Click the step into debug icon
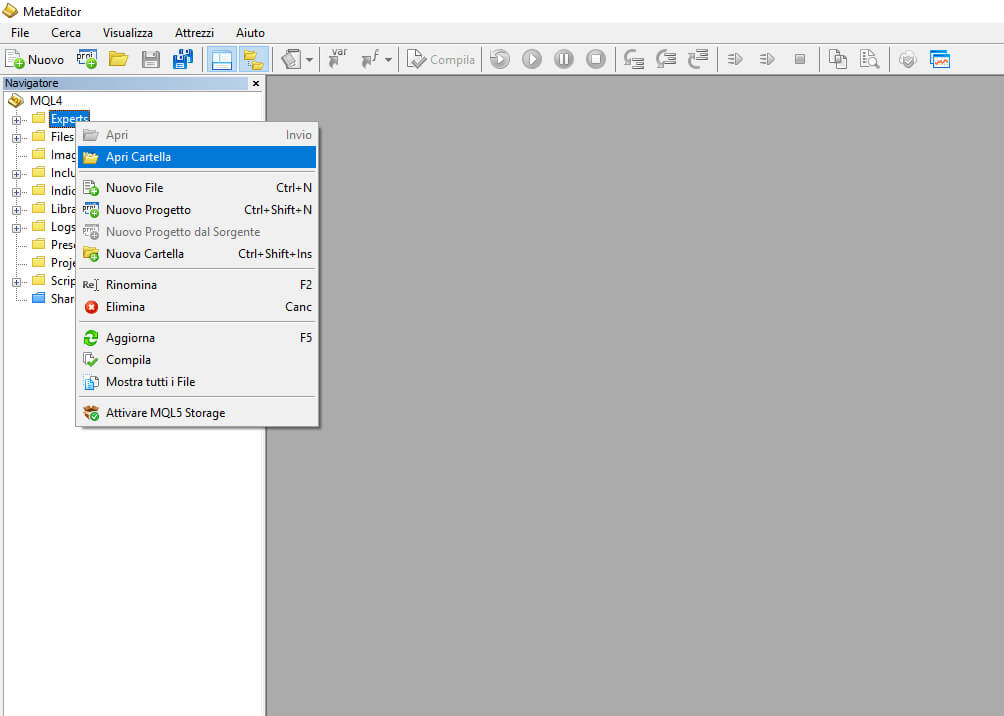 pos(634,60)
